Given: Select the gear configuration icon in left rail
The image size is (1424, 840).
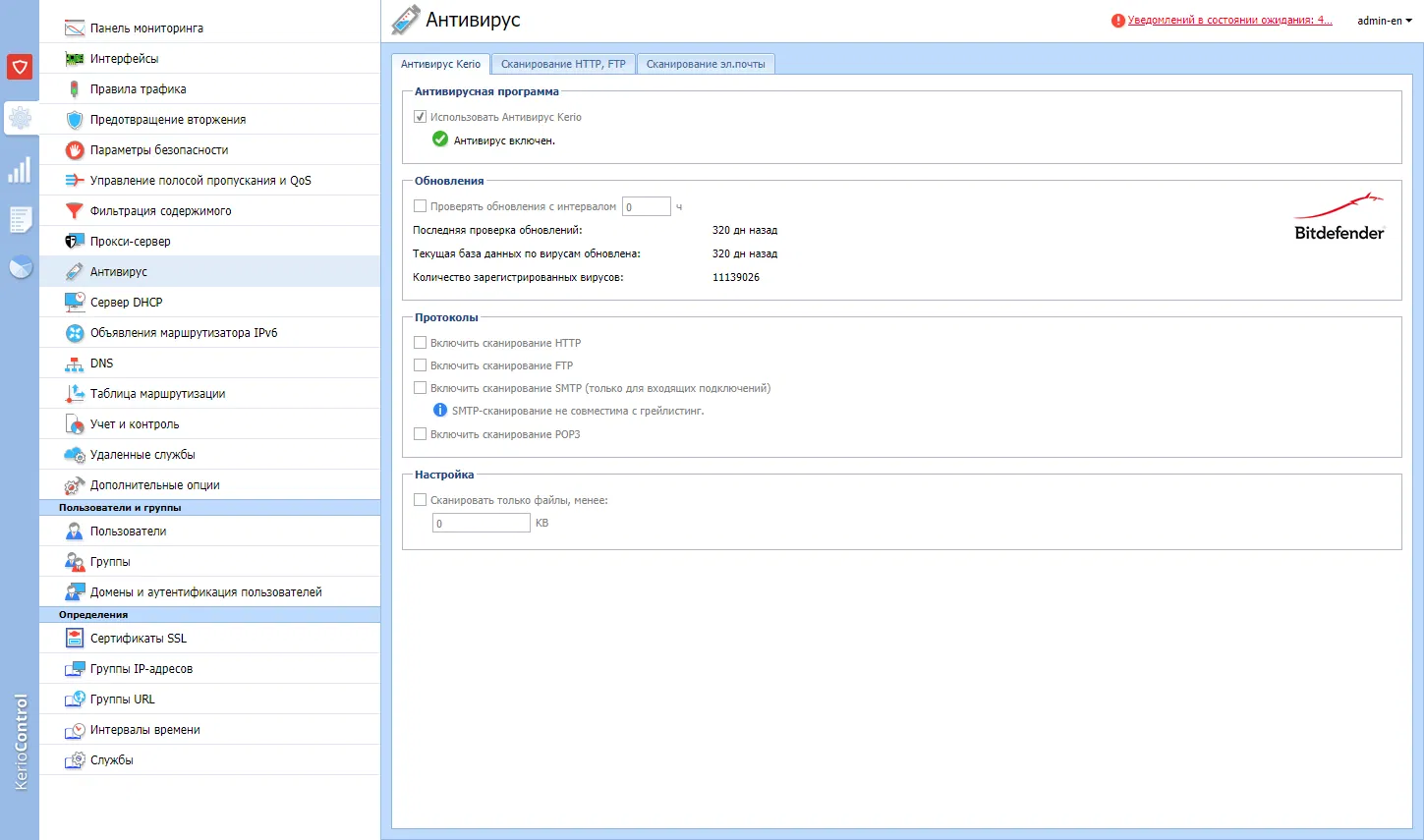Looking at the screenshot, I should (x=20, y=118).
